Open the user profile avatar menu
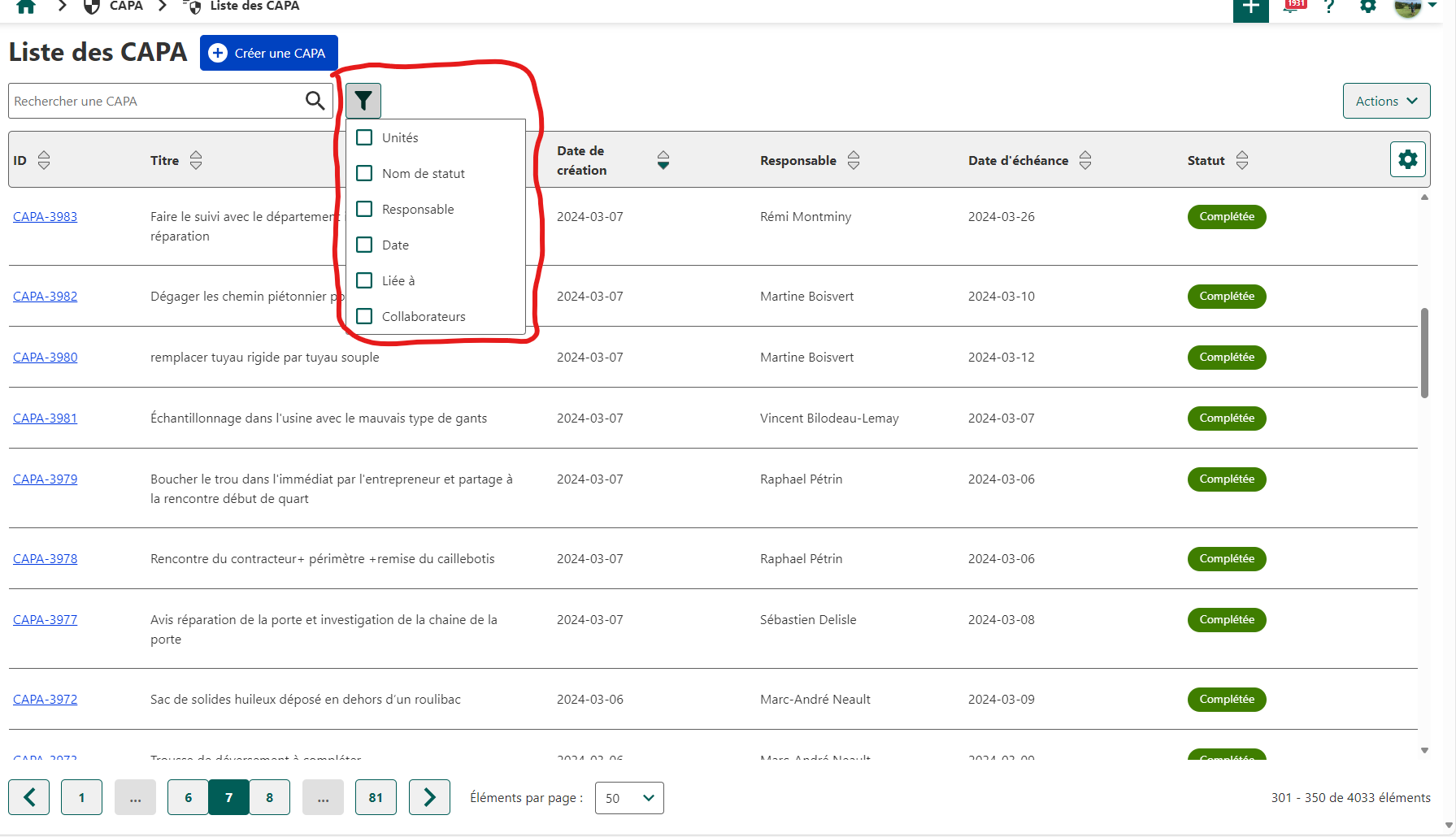The image size is (1456, 837). (x=1415, y=7)
